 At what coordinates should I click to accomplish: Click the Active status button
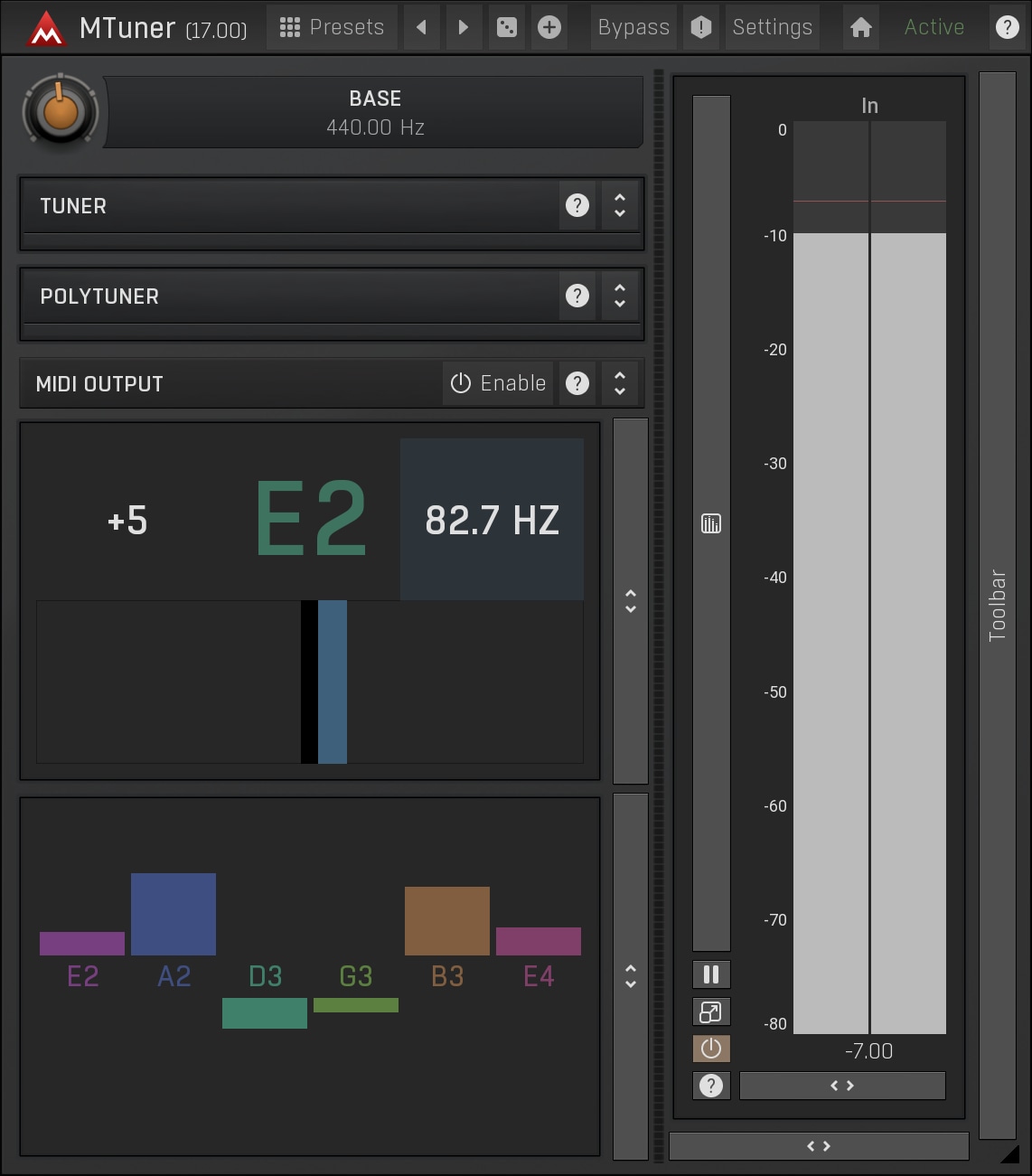(x=934, y=27)
